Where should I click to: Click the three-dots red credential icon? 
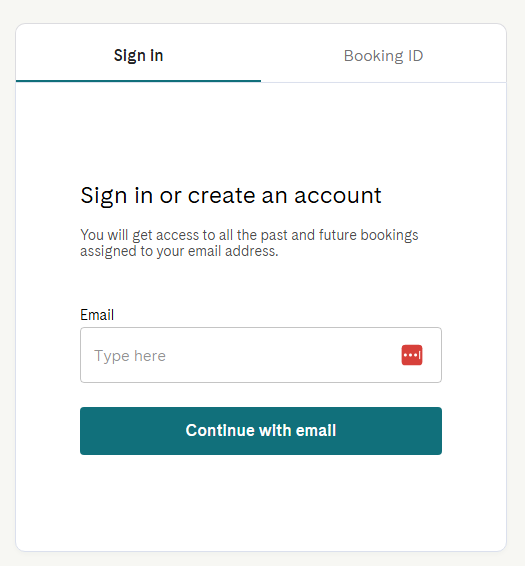point(412,355)
